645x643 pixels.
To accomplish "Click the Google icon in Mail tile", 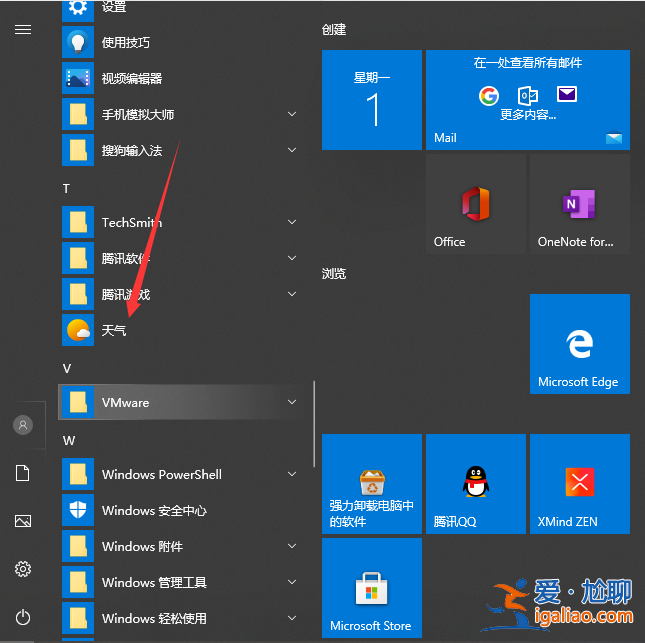I will click(489, 96).
